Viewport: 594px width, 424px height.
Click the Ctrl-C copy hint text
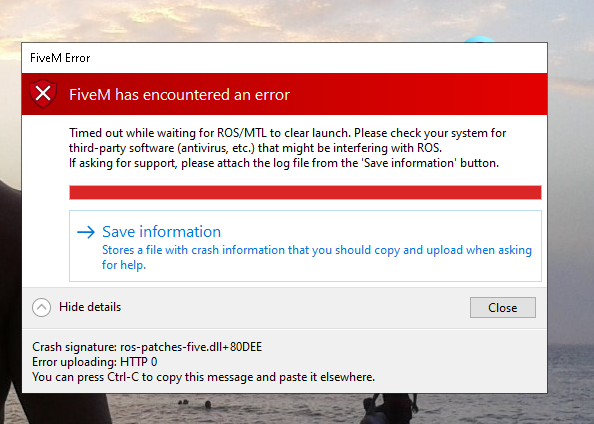pos(203,377)
